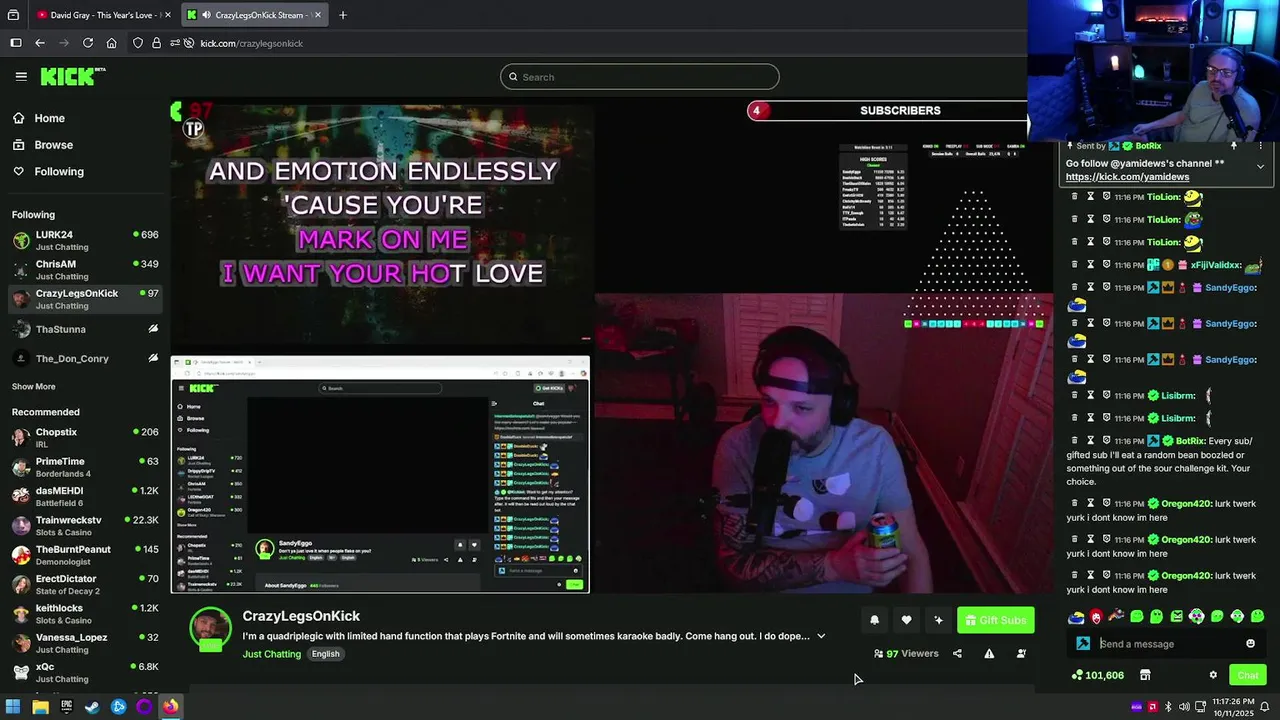Click the sparkle subscribe icon
Image resolution: width=1280 pixels, height=720 pixels.
(938, 620)
